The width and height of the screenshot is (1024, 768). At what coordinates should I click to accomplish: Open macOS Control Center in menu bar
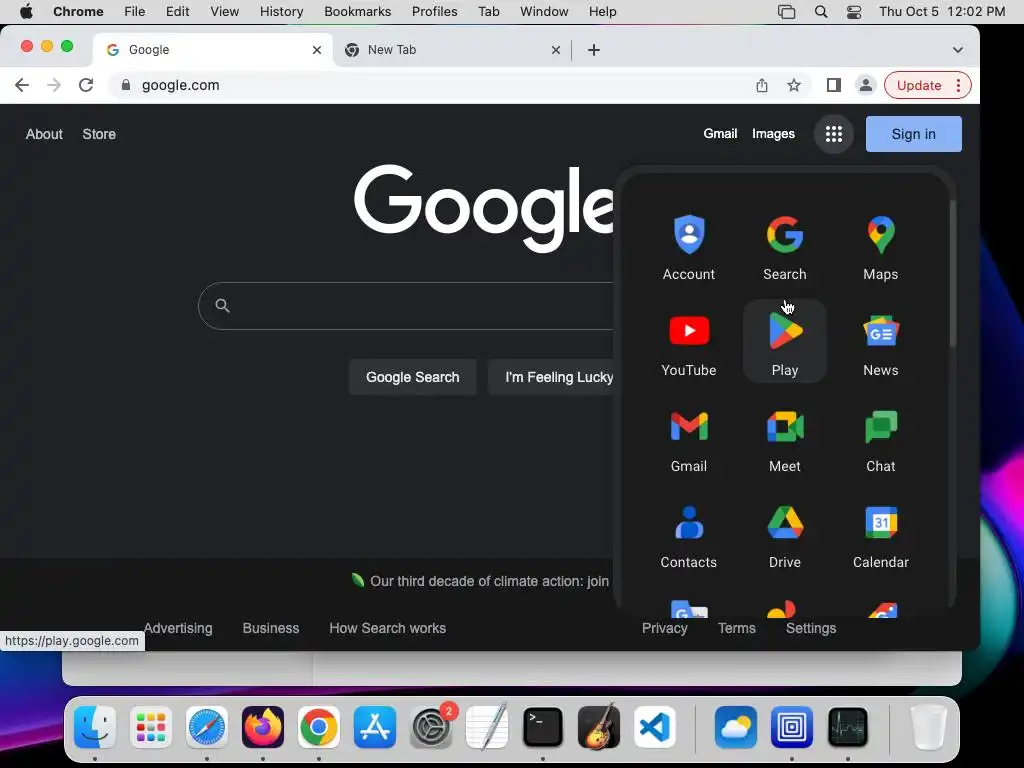854,12
